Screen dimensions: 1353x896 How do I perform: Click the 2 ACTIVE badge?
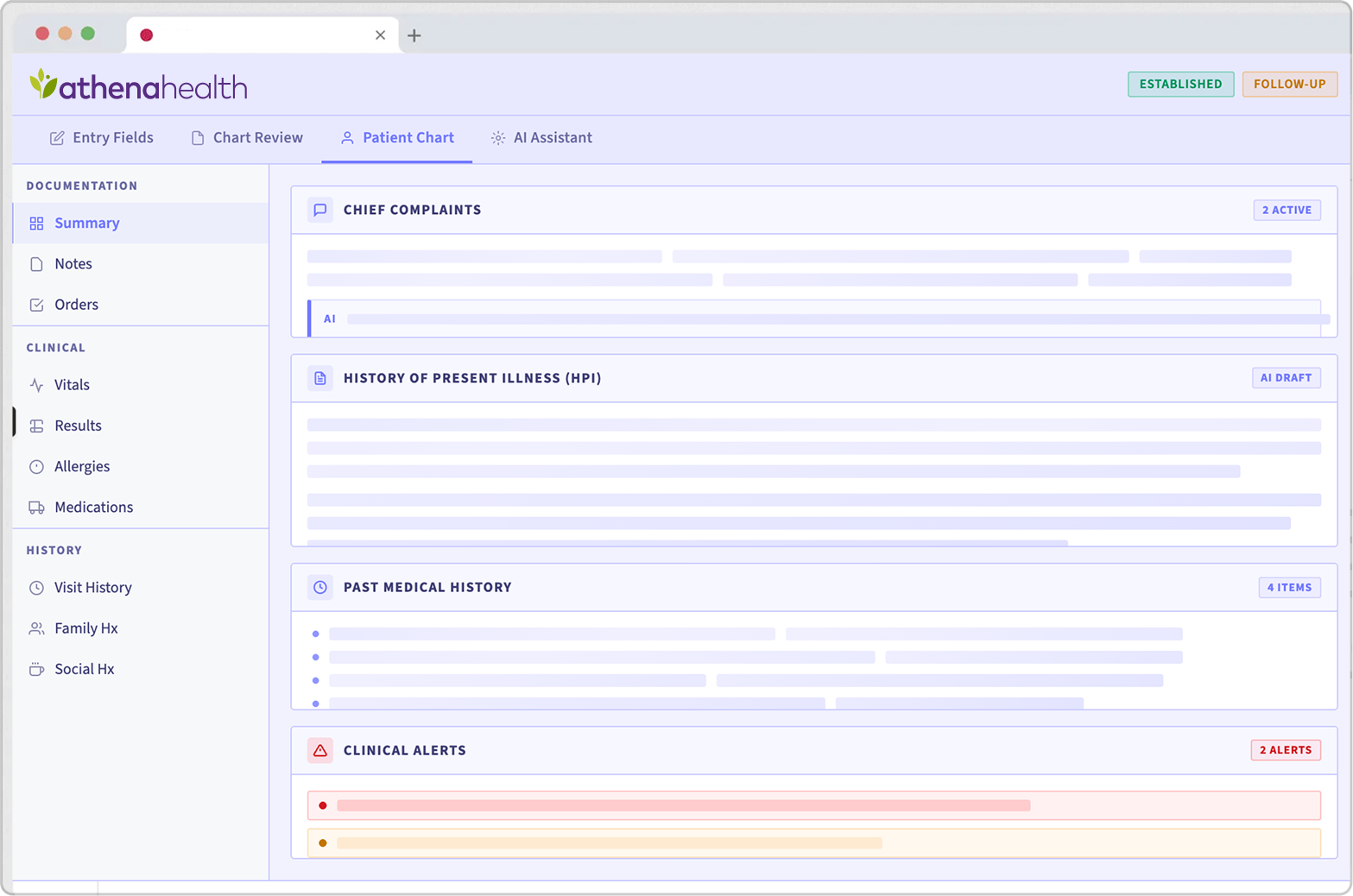coord(1287,210)
